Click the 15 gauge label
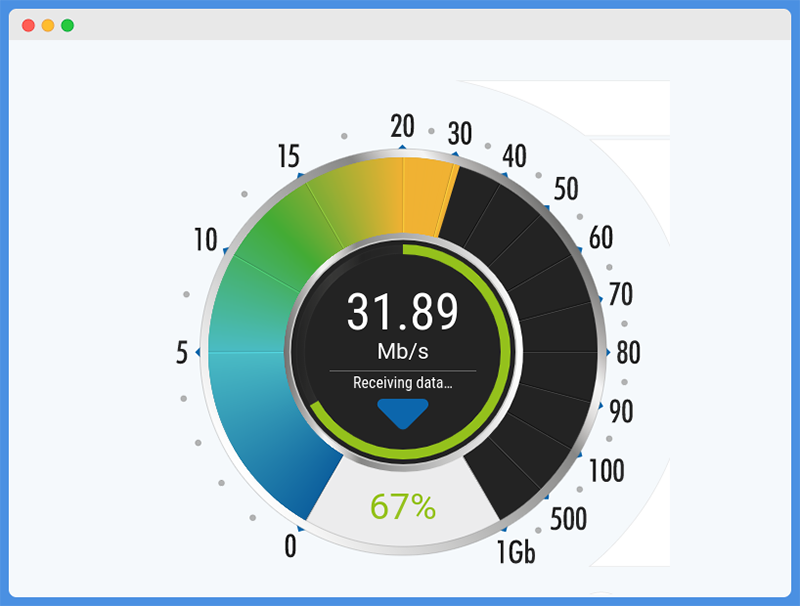The height and width of the screenshot is (606, 800). click(x=289, y=156)
